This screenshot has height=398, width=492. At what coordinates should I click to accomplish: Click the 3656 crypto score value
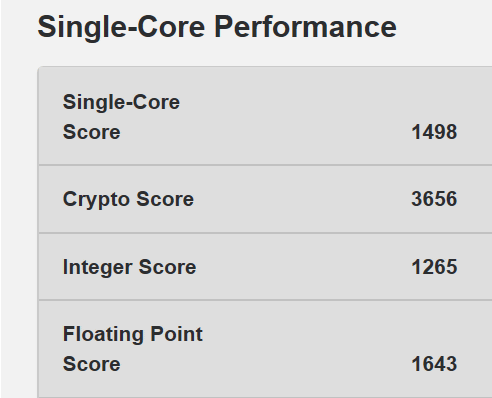coord(434,199)
